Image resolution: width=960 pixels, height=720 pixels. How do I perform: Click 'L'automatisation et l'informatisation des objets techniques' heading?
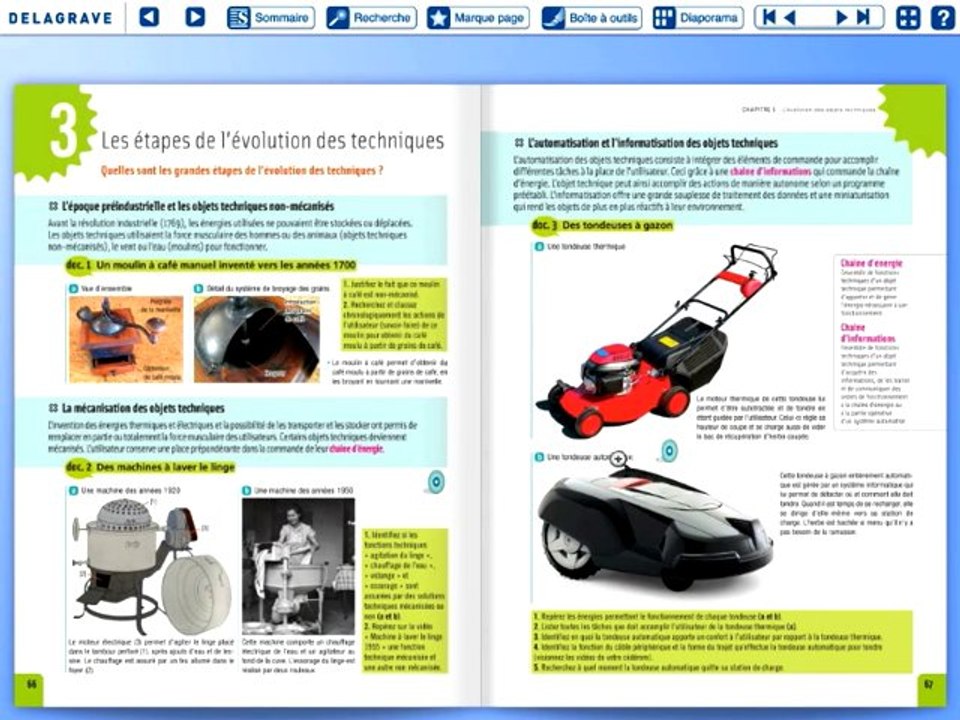point(647,143)
